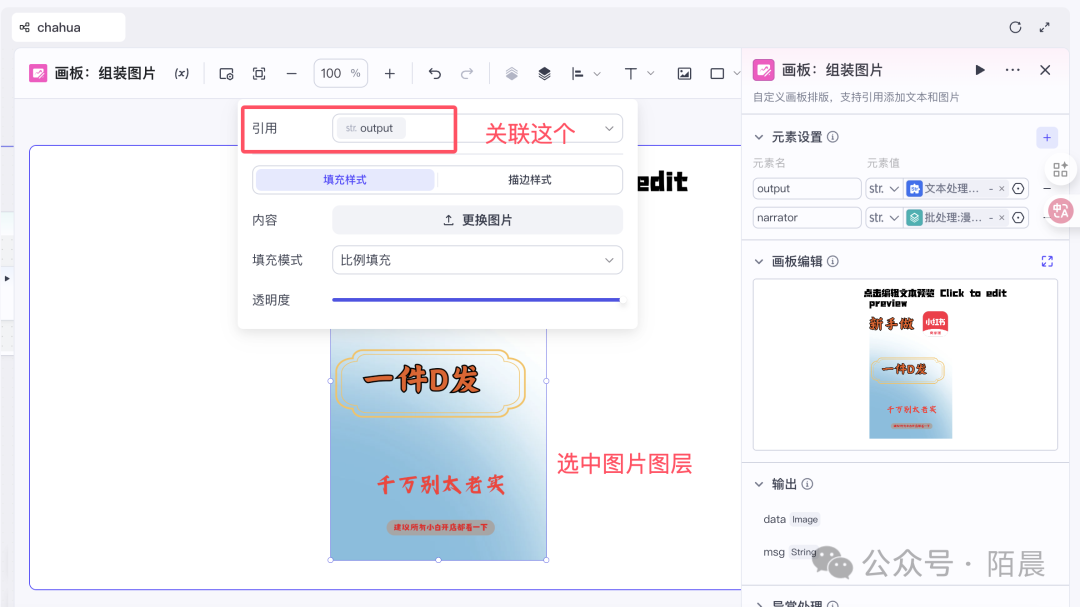This screenshot has width=1080, height=607.
Task: Switch to 填充样式 style toggle
Action: 345,180
